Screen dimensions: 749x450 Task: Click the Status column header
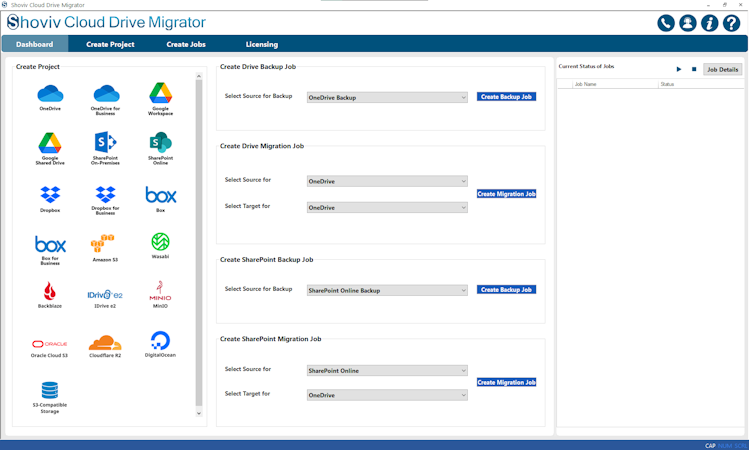[700, 84]
